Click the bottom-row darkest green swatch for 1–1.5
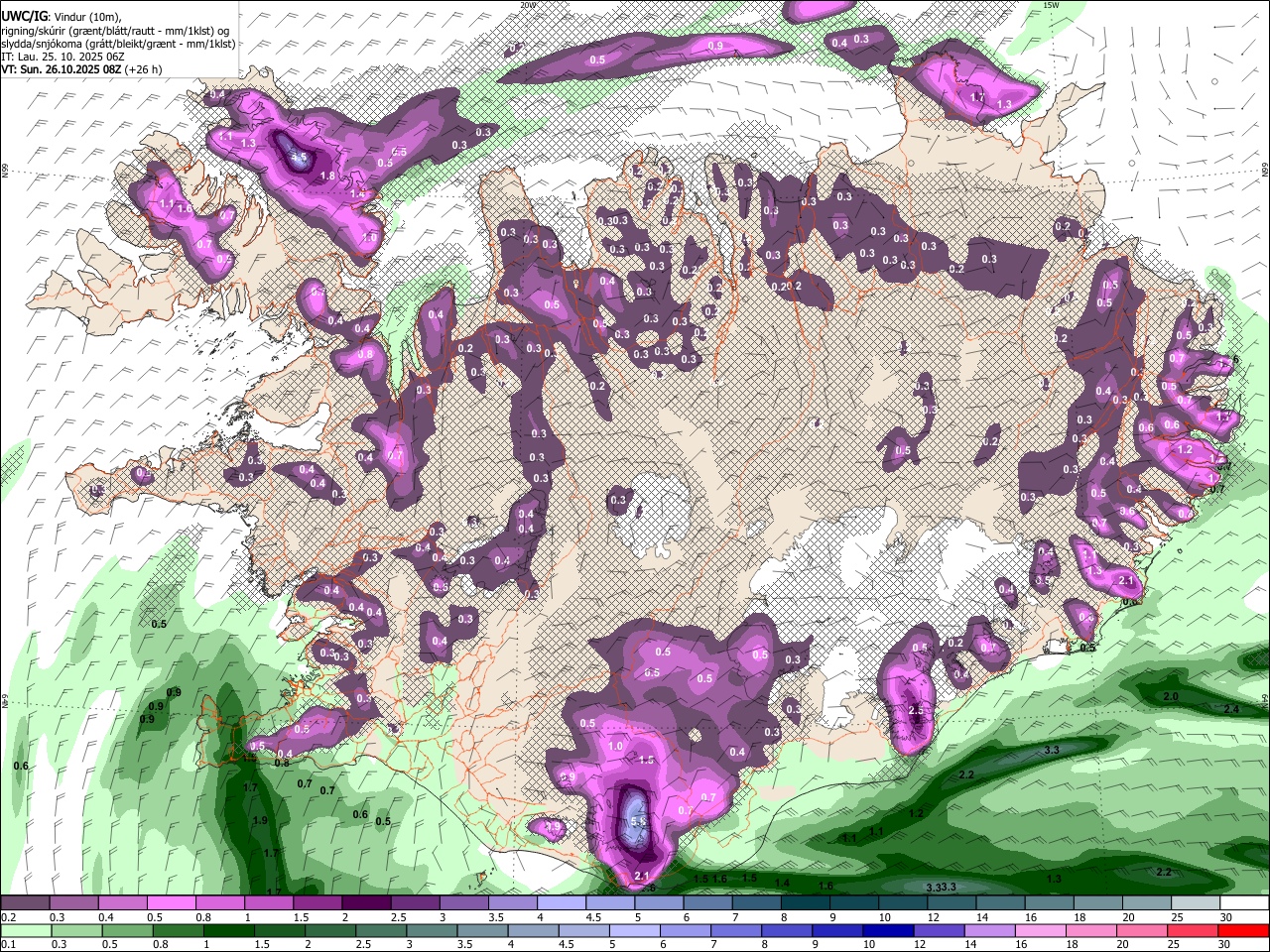The height and width of the screenshot is (952, 1270). (229, 930)
